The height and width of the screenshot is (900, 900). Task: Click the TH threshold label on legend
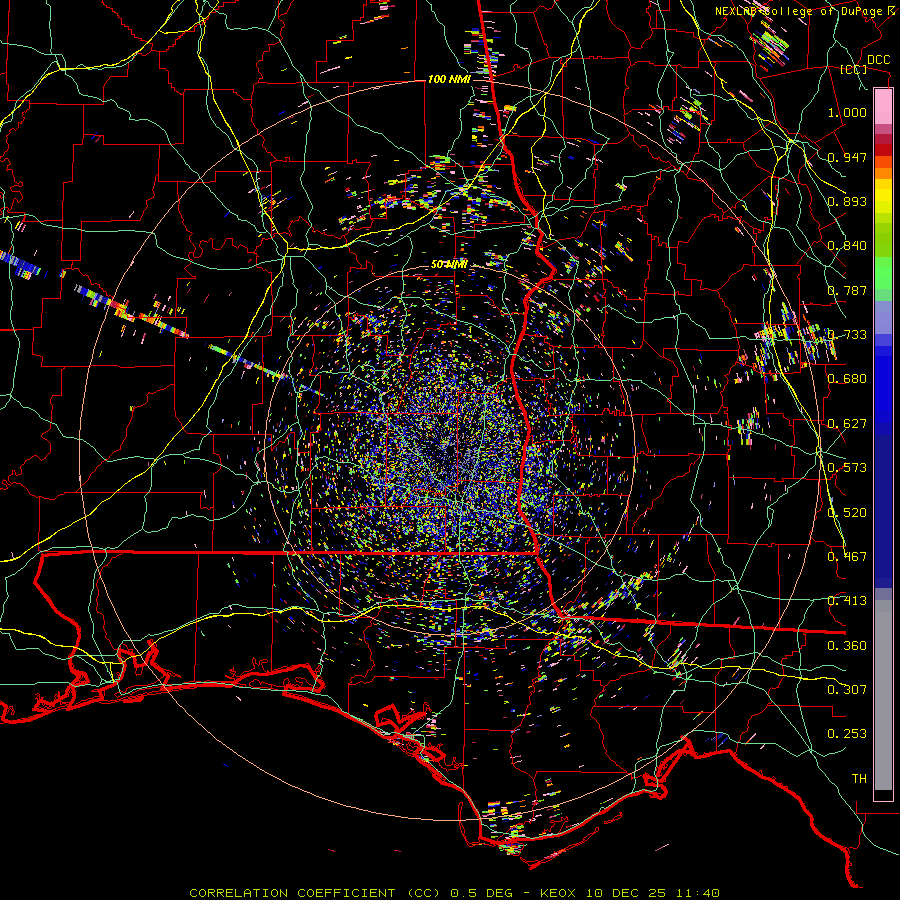[x=859, y=779]
